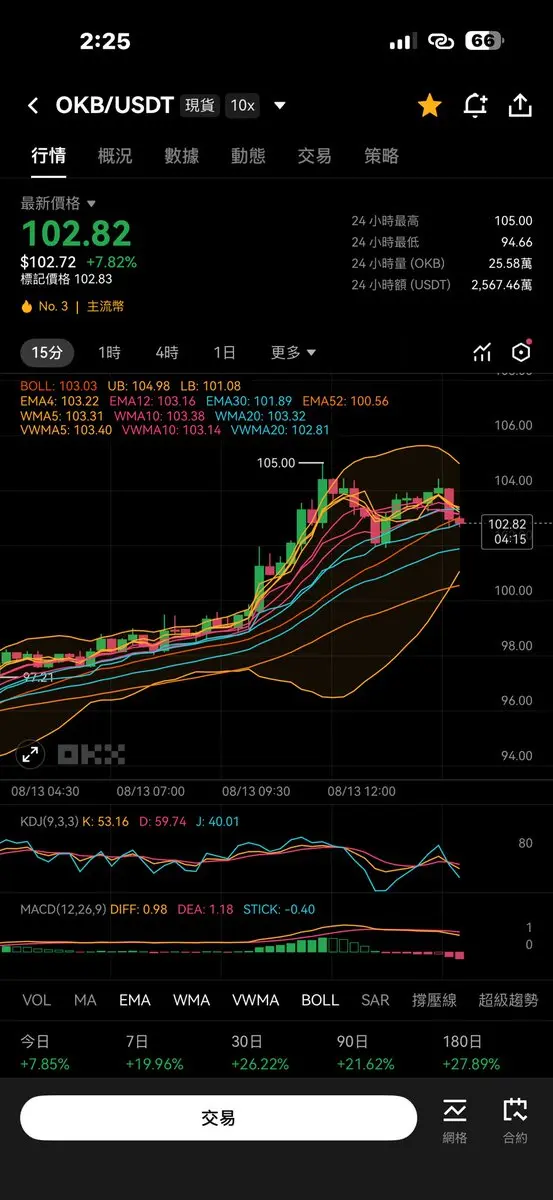The image size is (553, 1200).
Task: Tap the BOLL: 103.03 value
Action: click(x=59, y=386)
